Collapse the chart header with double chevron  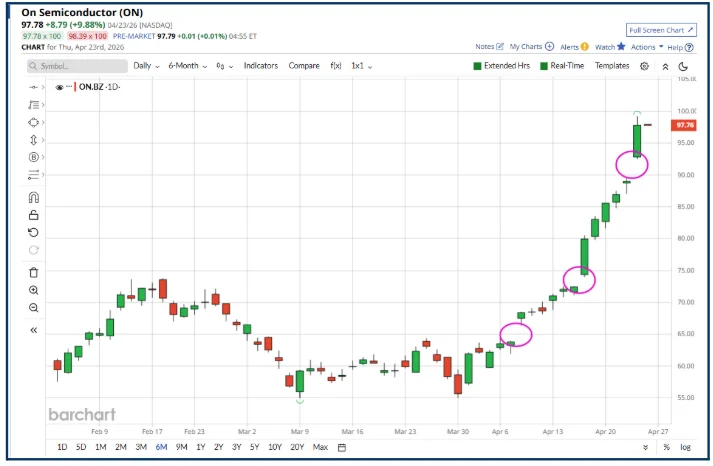[665, 67]
